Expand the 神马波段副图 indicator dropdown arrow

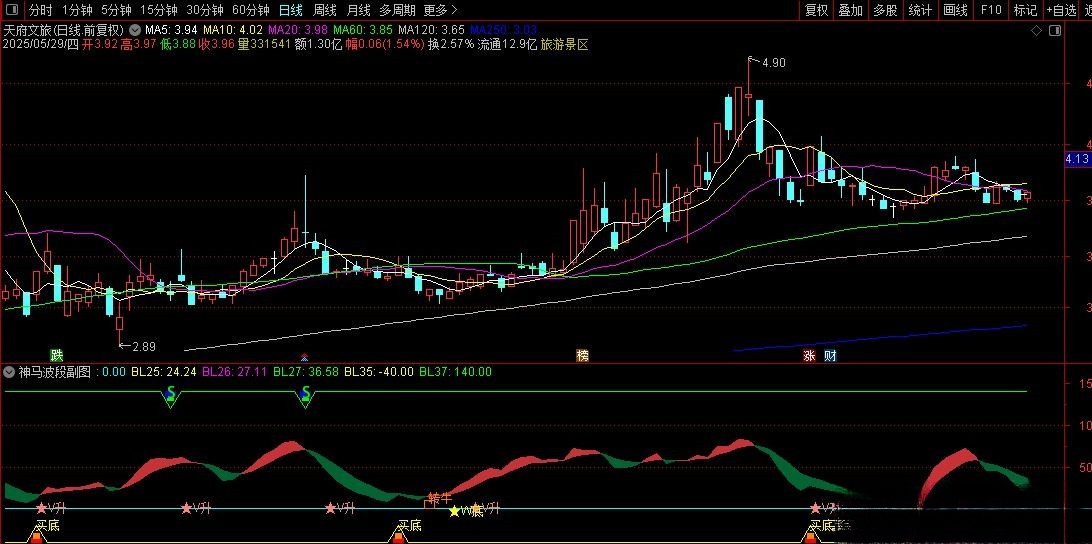(10, 372)
